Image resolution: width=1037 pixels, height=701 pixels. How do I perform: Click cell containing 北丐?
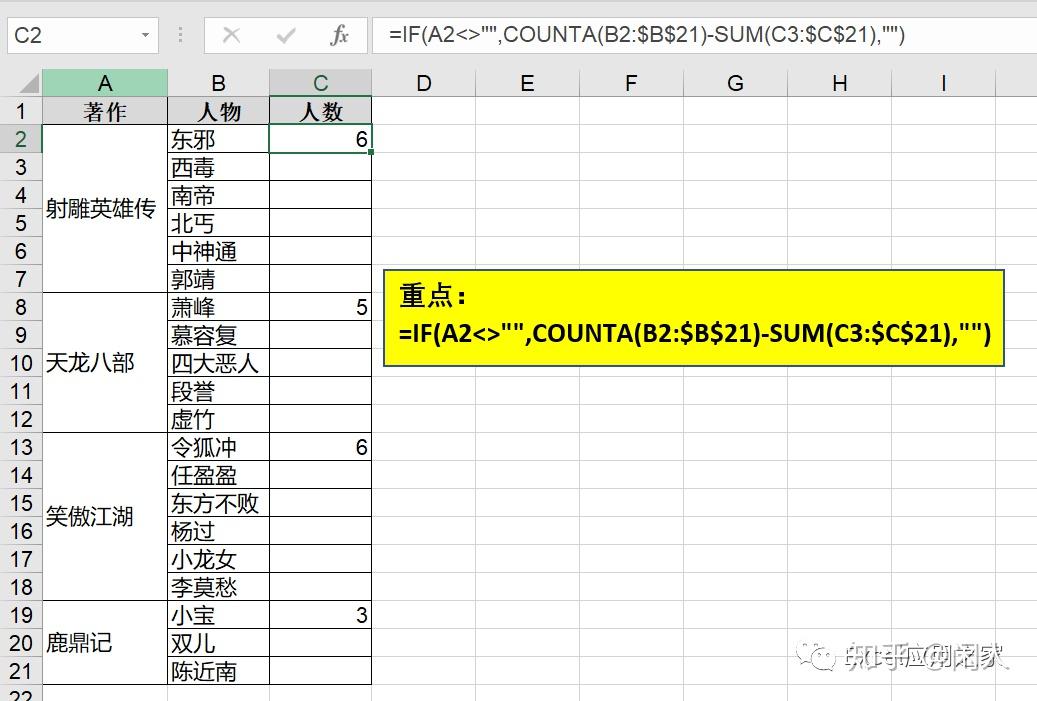[218, 223]
